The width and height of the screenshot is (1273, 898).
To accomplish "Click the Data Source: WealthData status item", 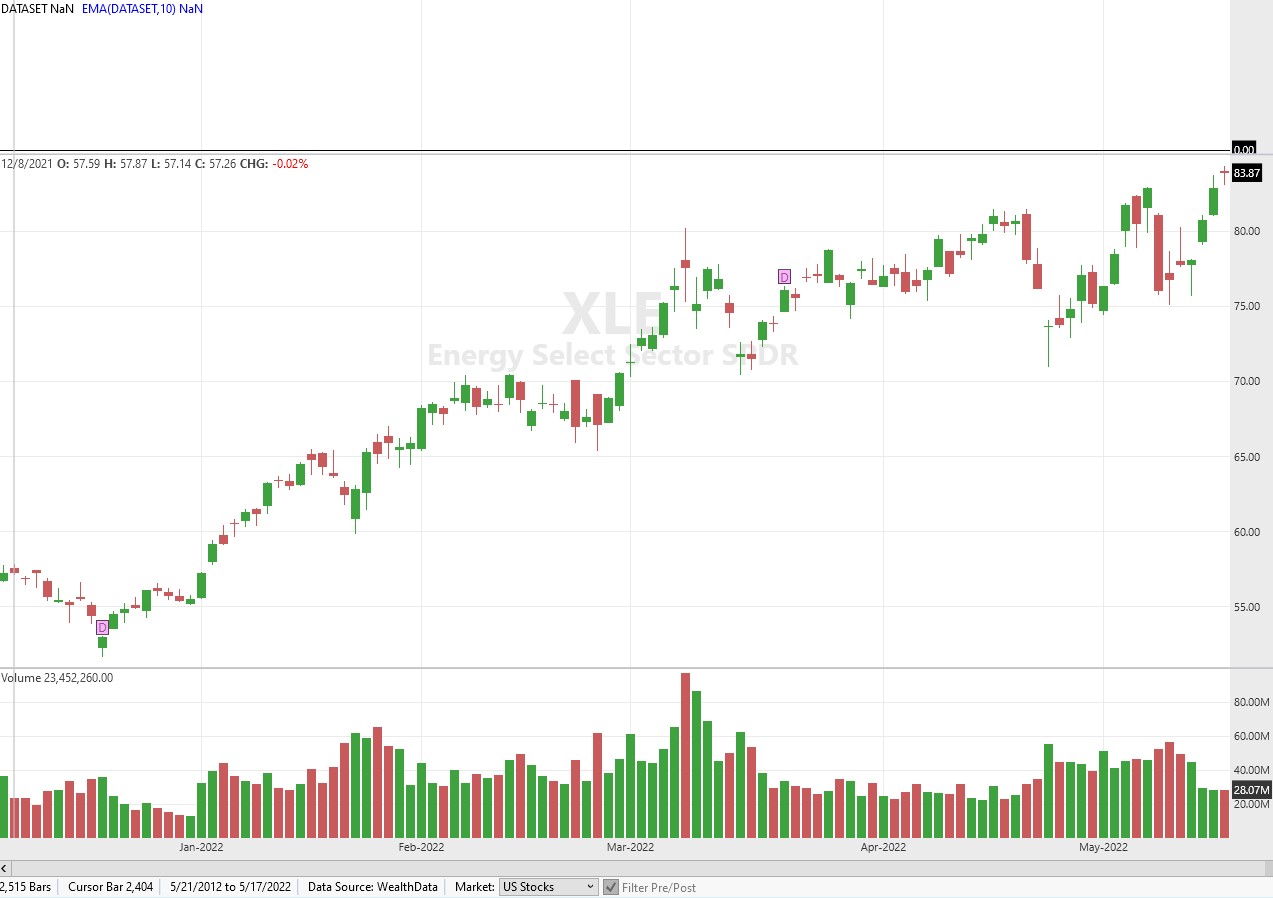I will (x=372, y=887).
